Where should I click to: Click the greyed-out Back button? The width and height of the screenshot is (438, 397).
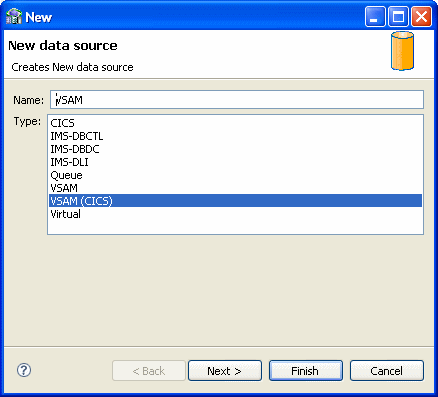(149, 370)
